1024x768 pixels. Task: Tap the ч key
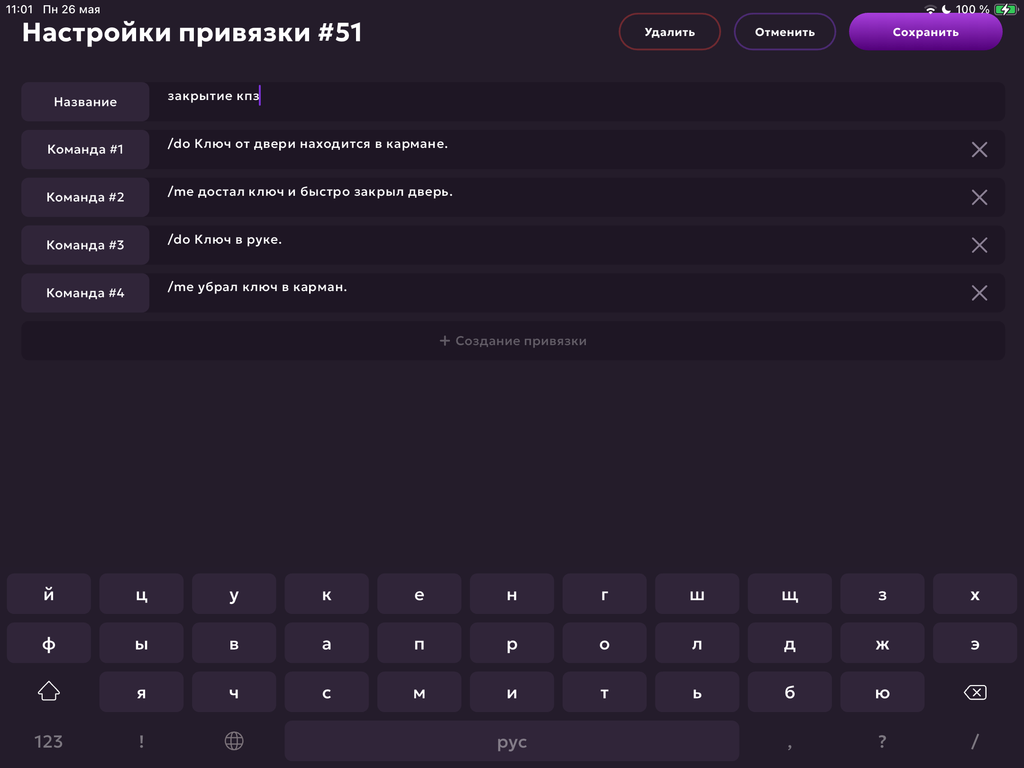[x=234, y=692]
